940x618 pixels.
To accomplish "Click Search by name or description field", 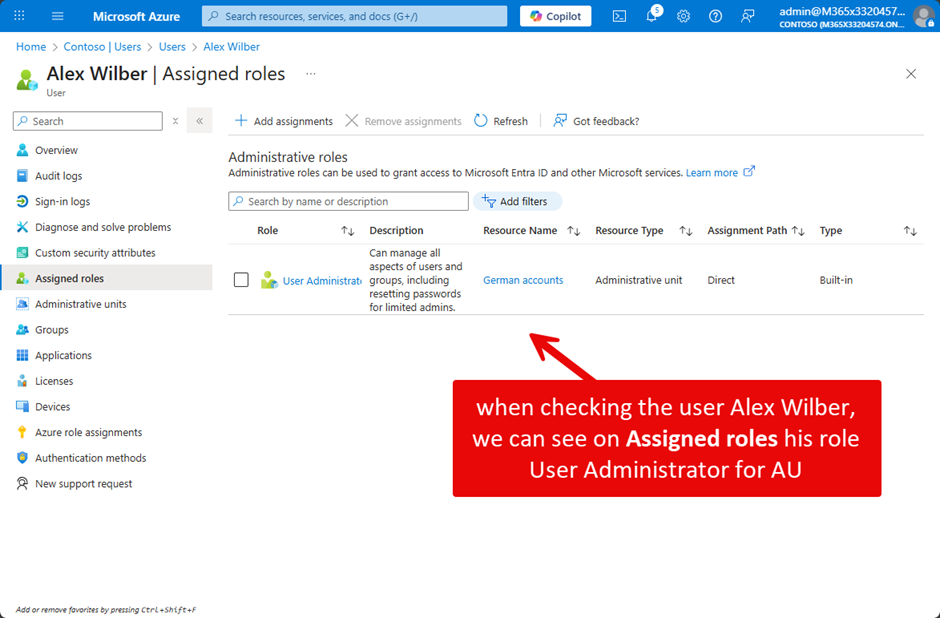I will [x=348, y=201].
